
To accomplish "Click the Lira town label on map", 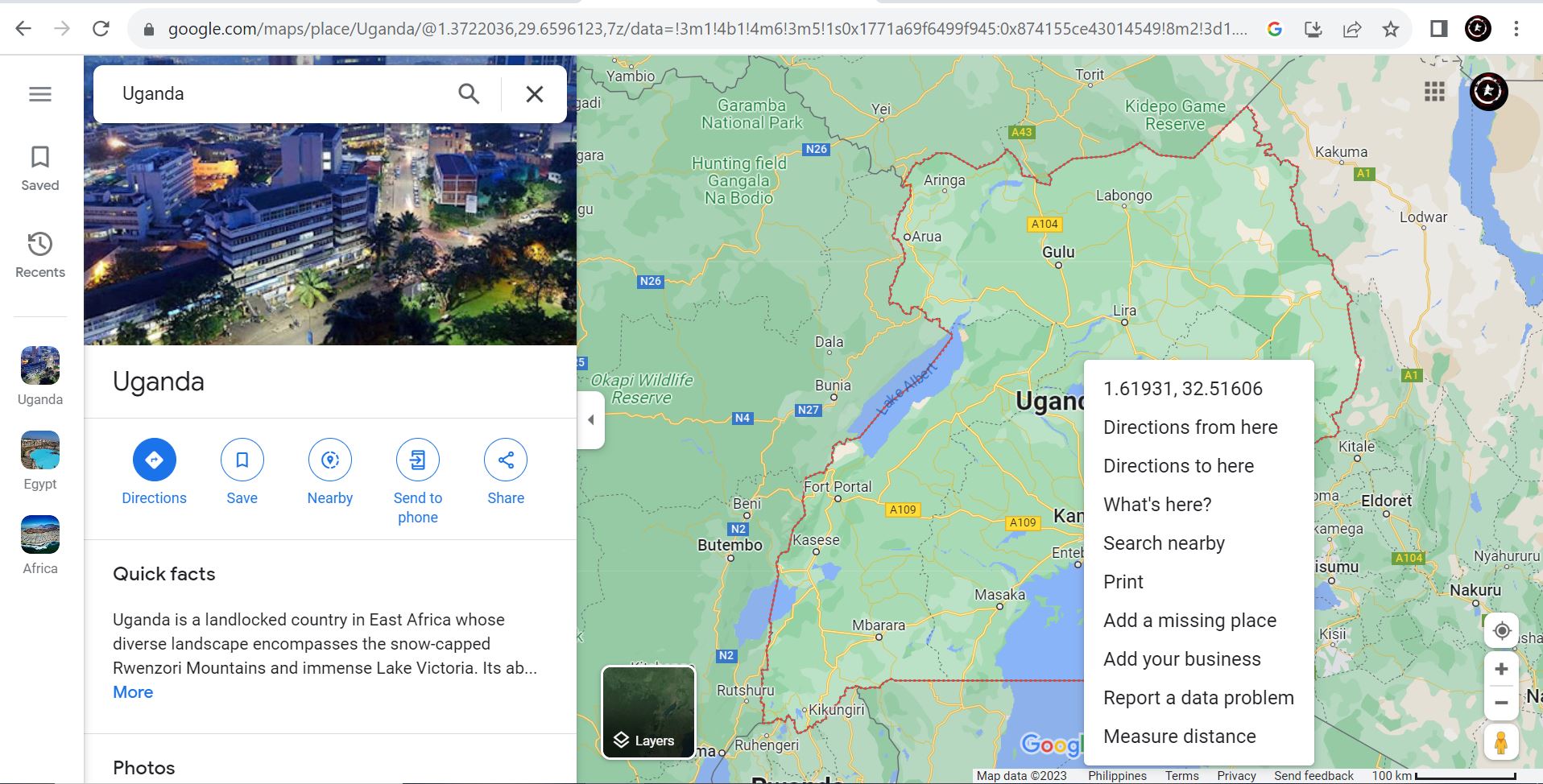I will tap(1124, 311).
